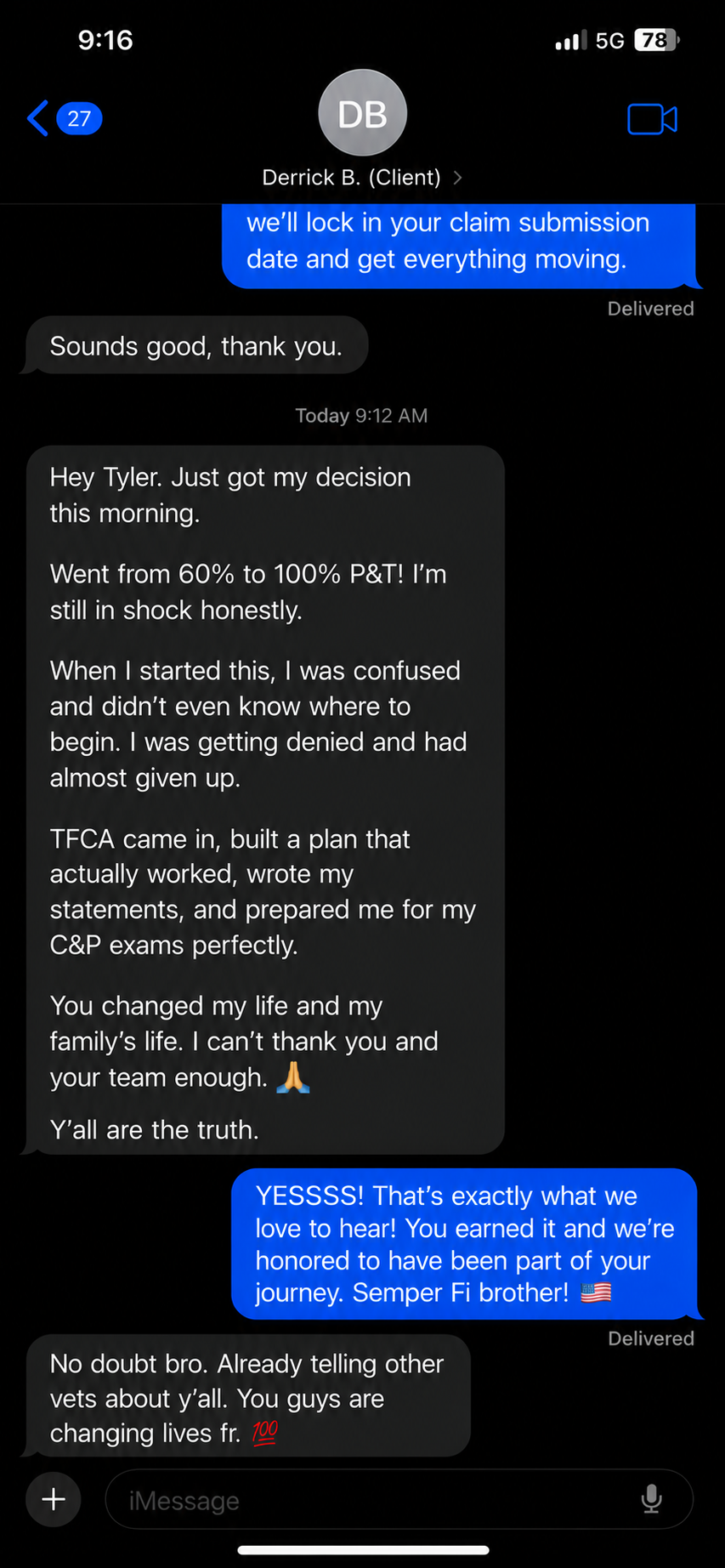
Task: Tap the long 'Hey Tyler' testimonial message bubble
Action: 263,800
